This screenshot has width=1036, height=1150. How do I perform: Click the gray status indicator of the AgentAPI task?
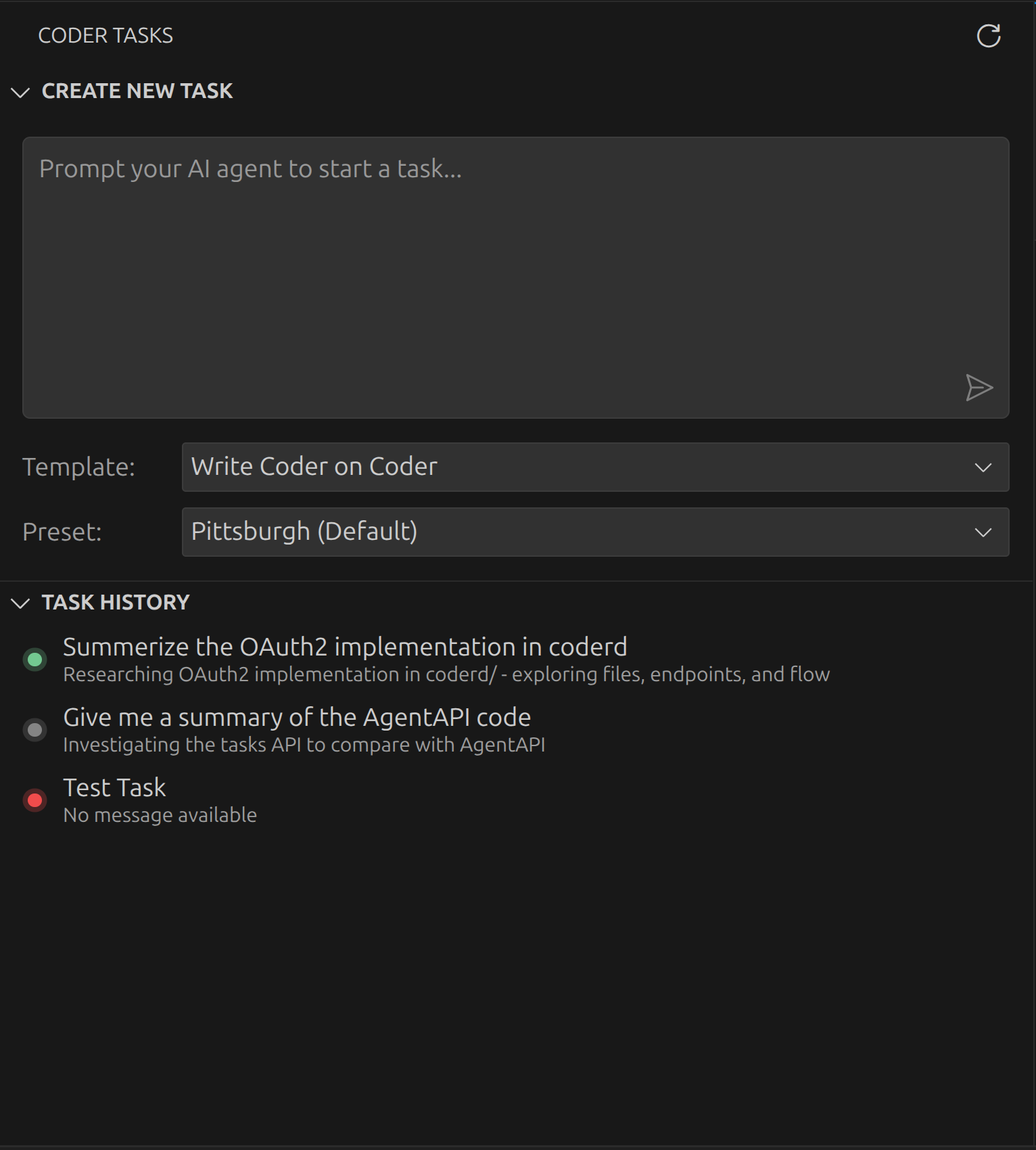(x=36, y=730)
